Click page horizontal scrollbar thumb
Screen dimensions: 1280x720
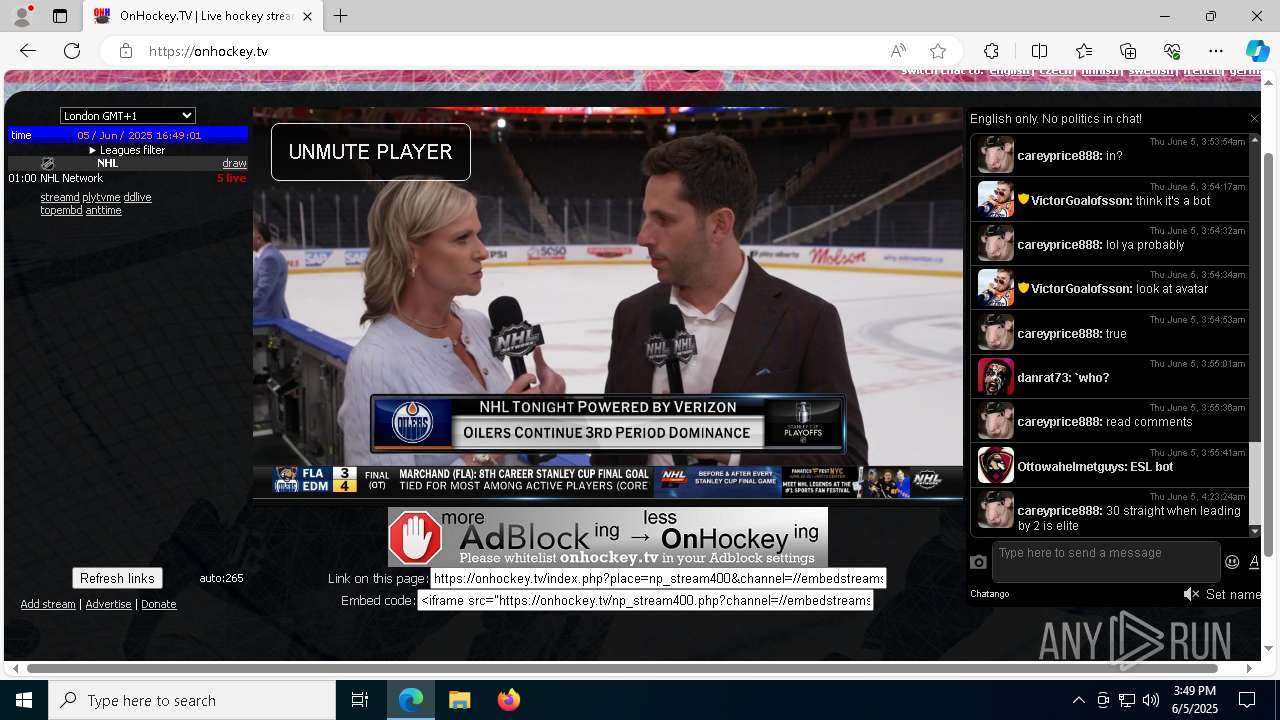622,668
